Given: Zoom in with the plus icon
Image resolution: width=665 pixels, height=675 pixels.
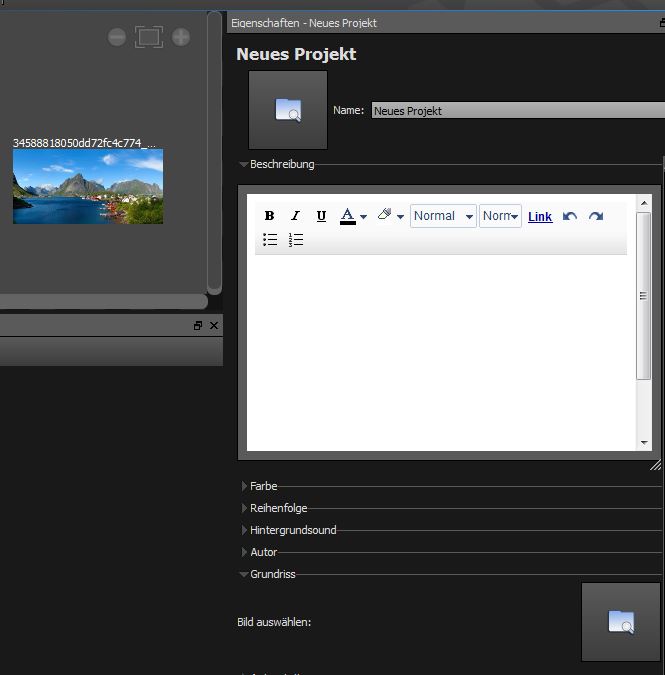Looking at the screenshot, I should (181, 37).
